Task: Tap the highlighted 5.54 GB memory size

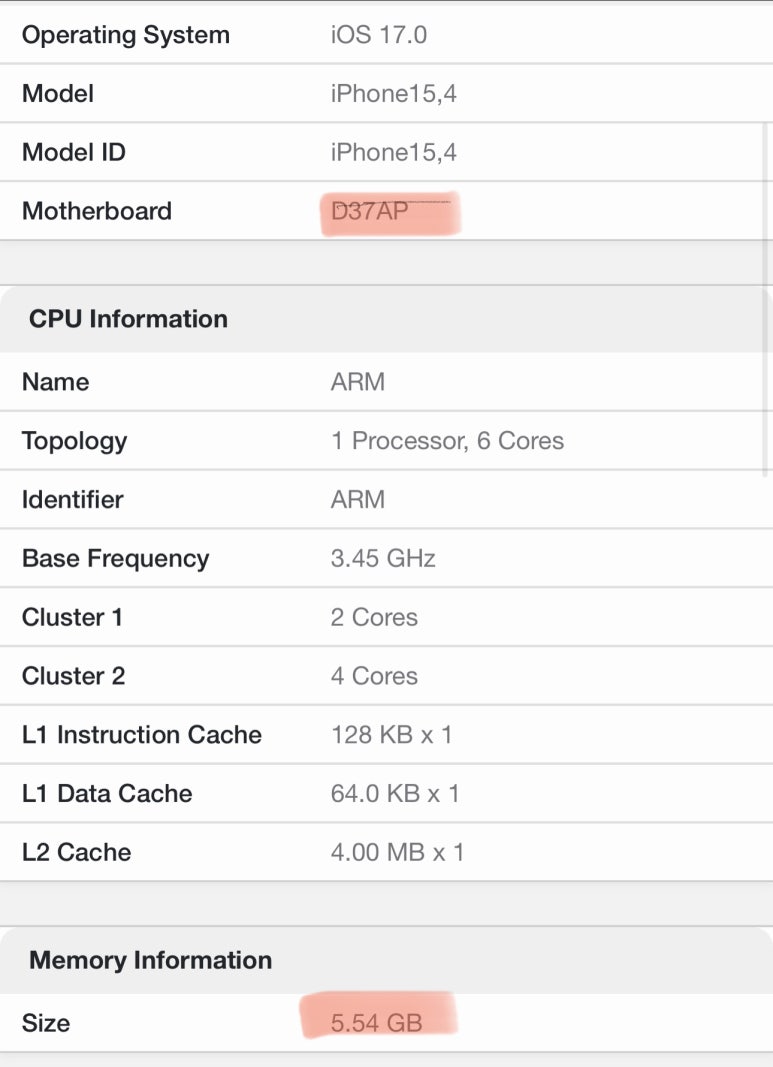Action: [x=376, y=1023]
